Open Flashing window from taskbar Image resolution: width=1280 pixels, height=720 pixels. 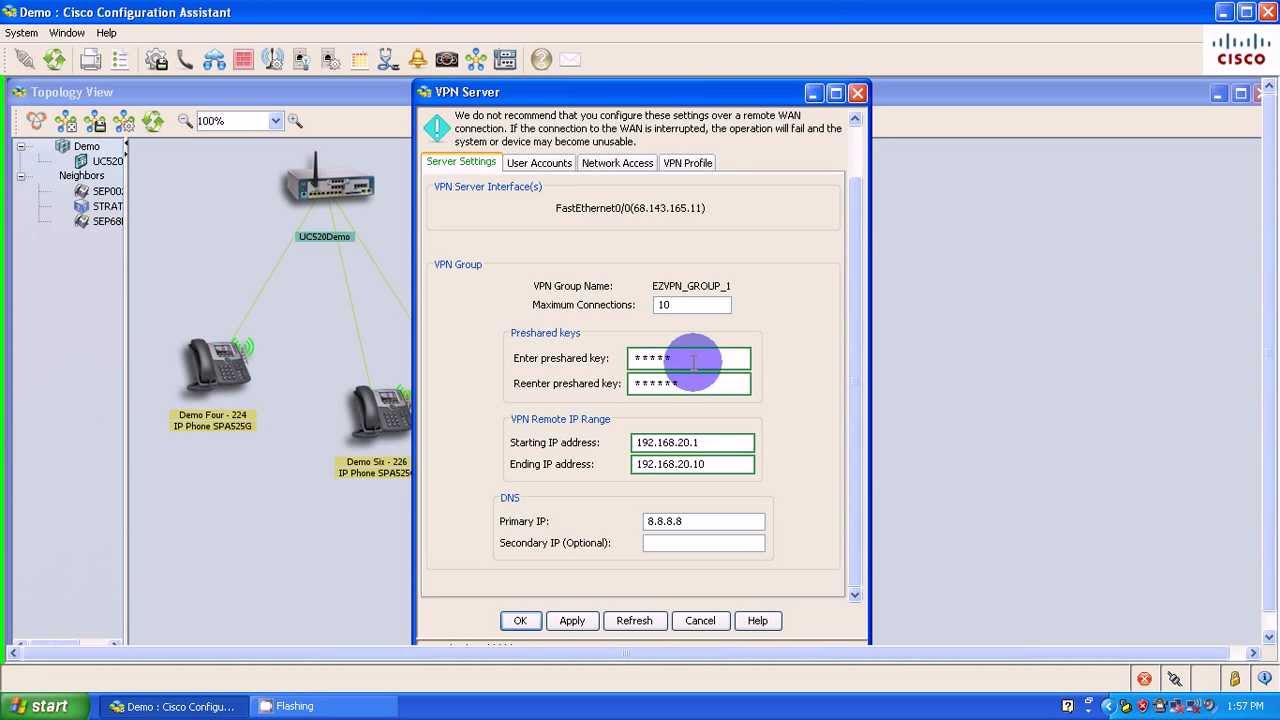point(321,706)
